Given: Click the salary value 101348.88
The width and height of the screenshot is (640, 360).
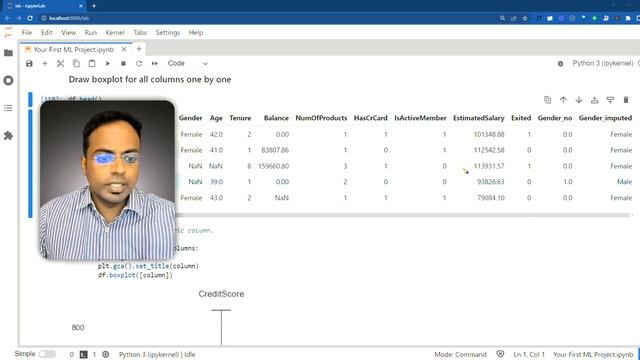Looking at the screenshot, I should coord(489,134).
